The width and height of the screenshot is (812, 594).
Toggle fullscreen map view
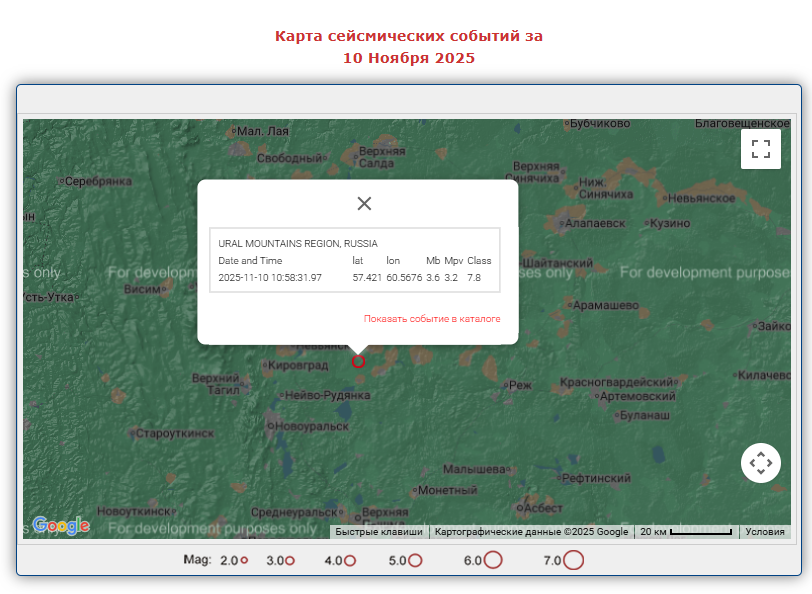pyautogui.click(x=761, y=149)
